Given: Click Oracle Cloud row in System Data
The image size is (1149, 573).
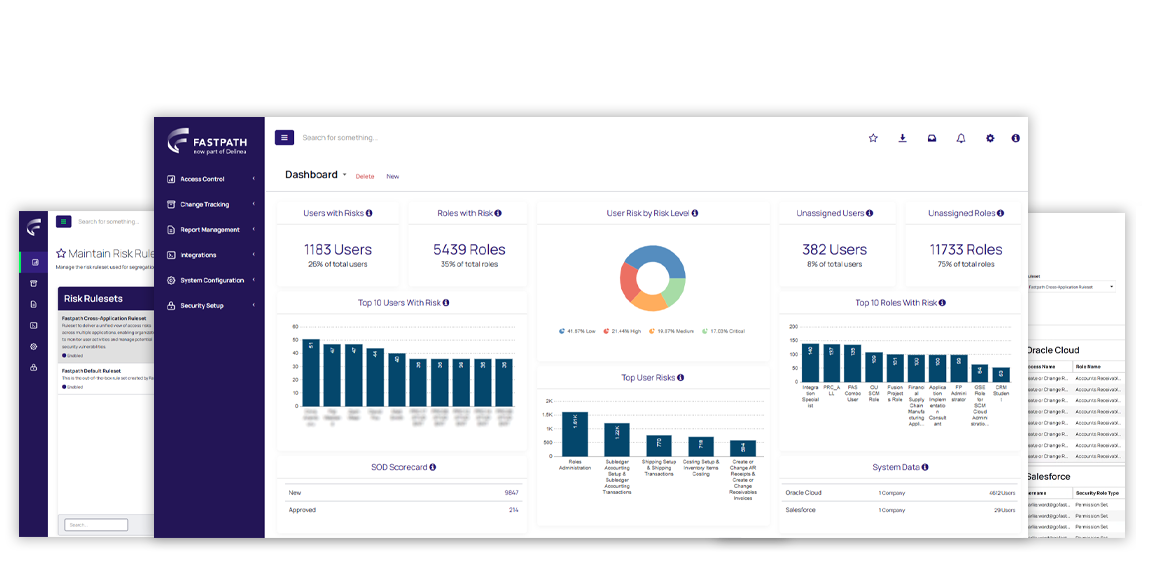Looking at the screenshot, I should pyautogui.click(x=900, y=493).
